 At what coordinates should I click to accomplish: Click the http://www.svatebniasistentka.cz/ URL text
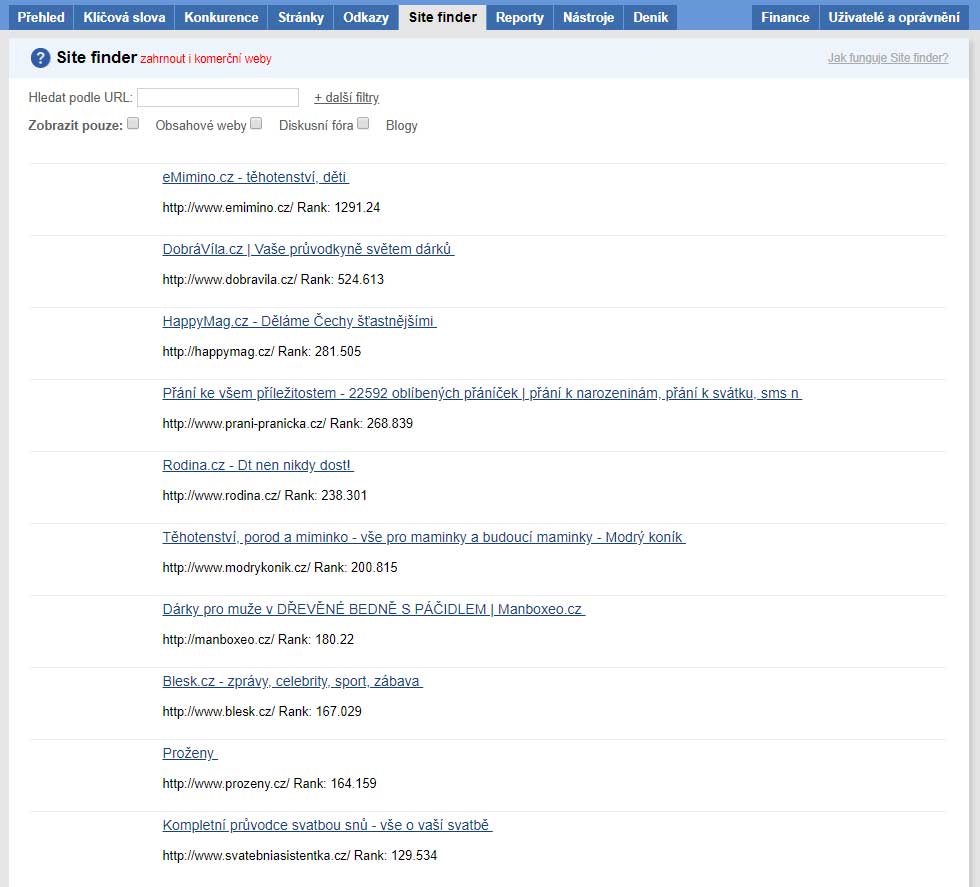(256, 855)
